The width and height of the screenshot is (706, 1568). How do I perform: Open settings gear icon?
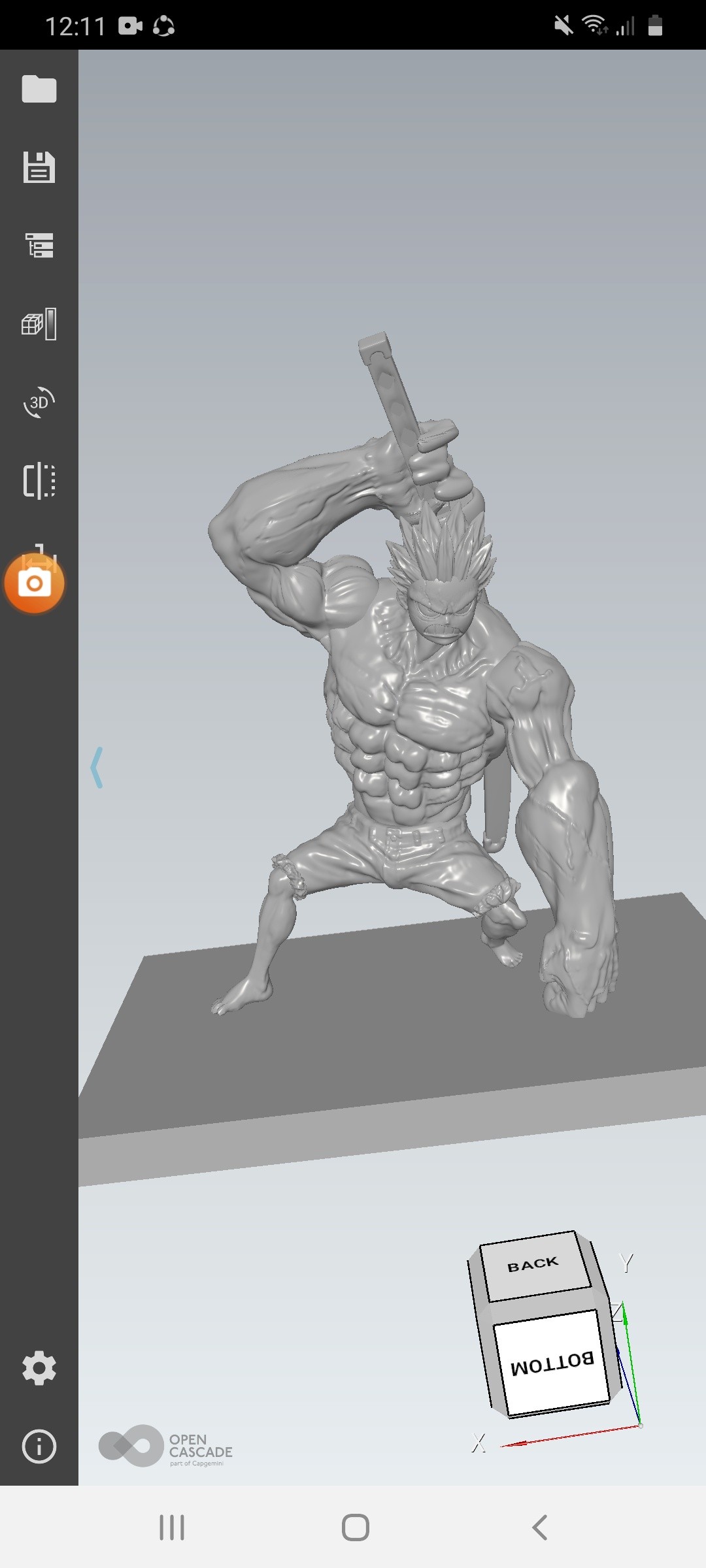[39, 1368]
